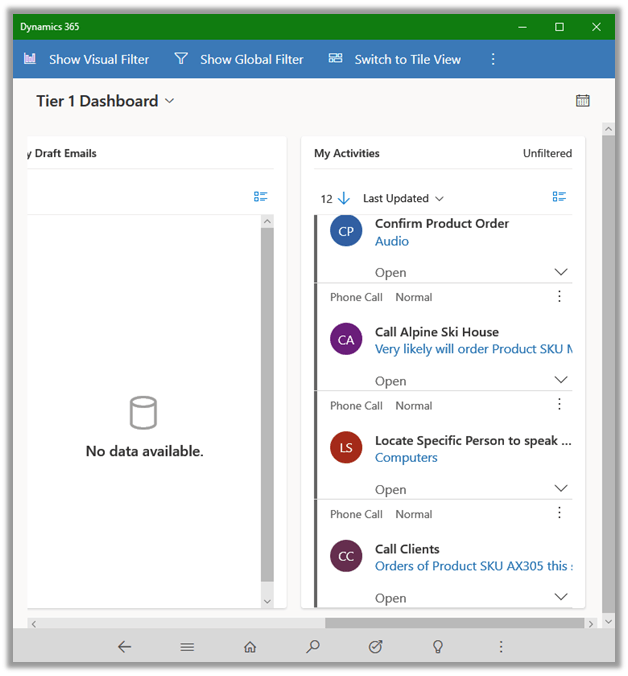The height and width of the screenshot is (676, 628).
Task: Go to Home in the bottom bar
Action: 250,647
